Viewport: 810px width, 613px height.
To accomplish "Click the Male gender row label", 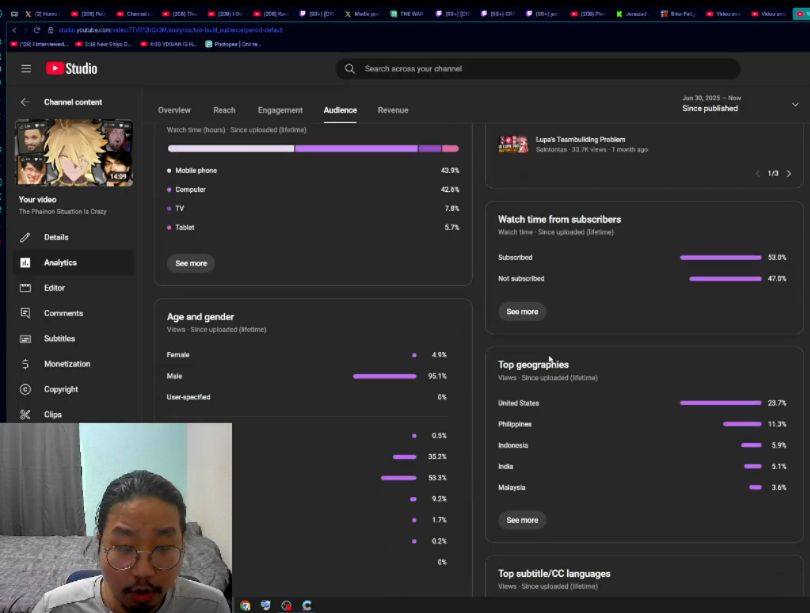I will (x=174, y=376).
